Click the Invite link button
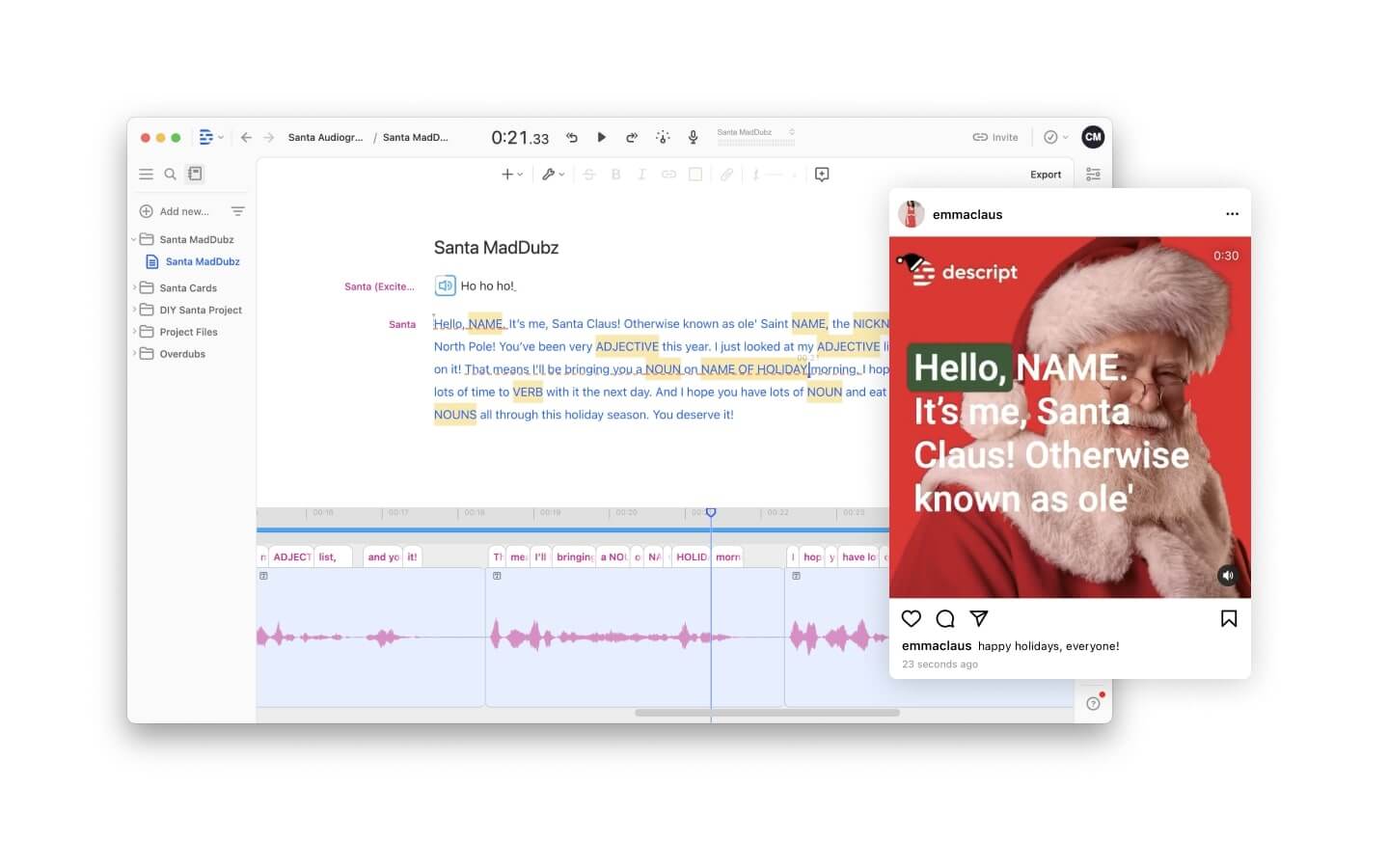This screenshot has width=1389, height=868. pos(995,138)
